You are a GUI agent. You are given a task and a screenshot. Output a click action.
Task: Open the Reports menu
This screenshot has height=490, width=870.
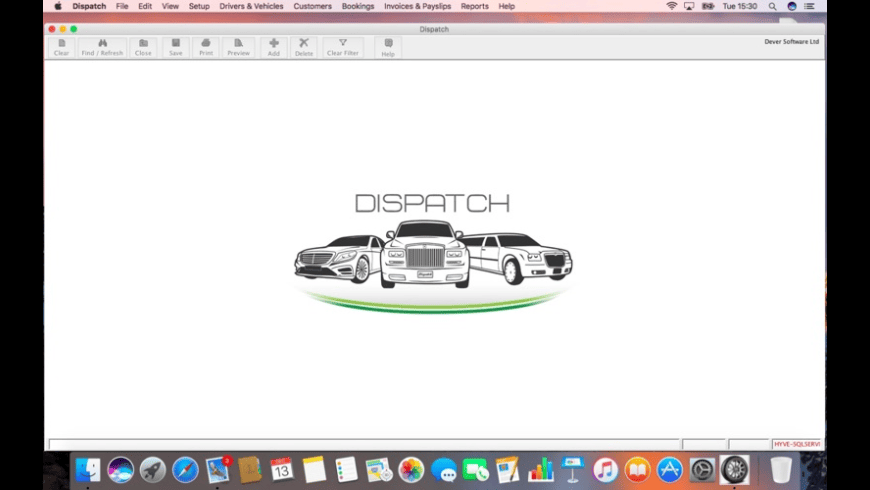click(474, 6)
